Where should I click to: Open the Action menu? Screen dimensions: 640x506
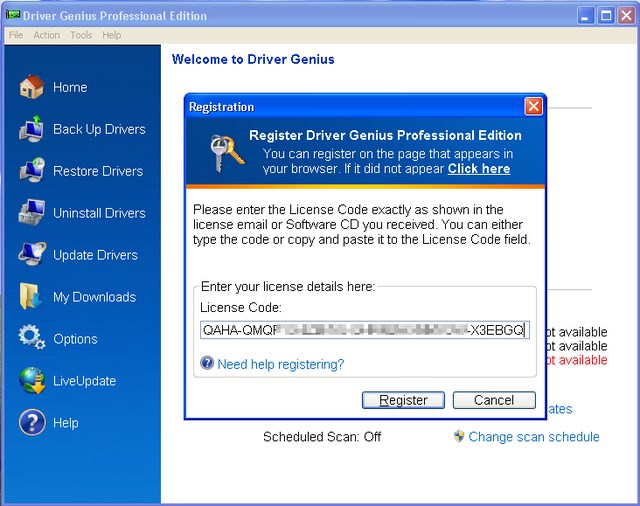[47, 35]
